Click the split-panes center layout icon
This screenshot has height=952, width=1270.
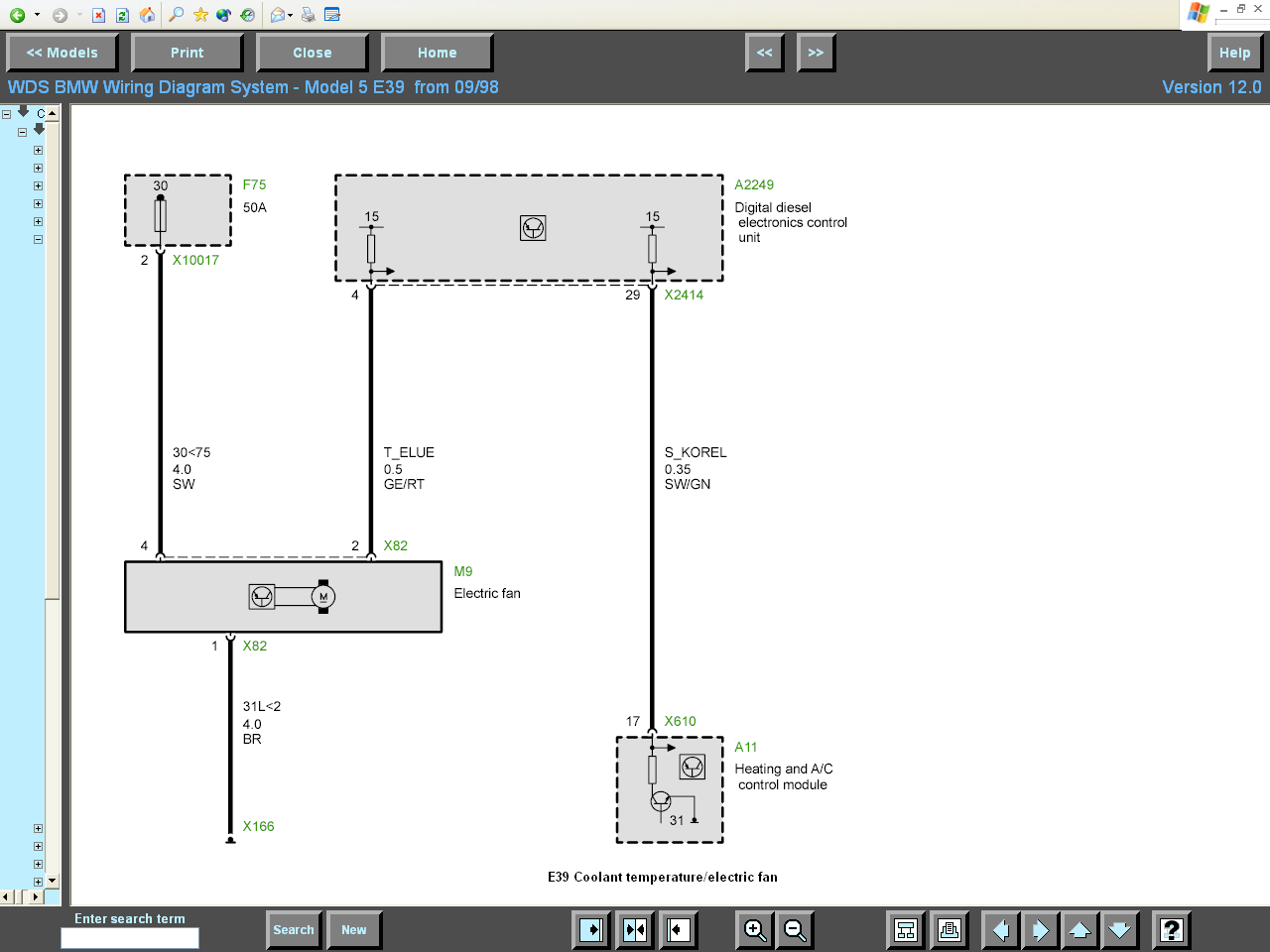click(x=635, y=930)
